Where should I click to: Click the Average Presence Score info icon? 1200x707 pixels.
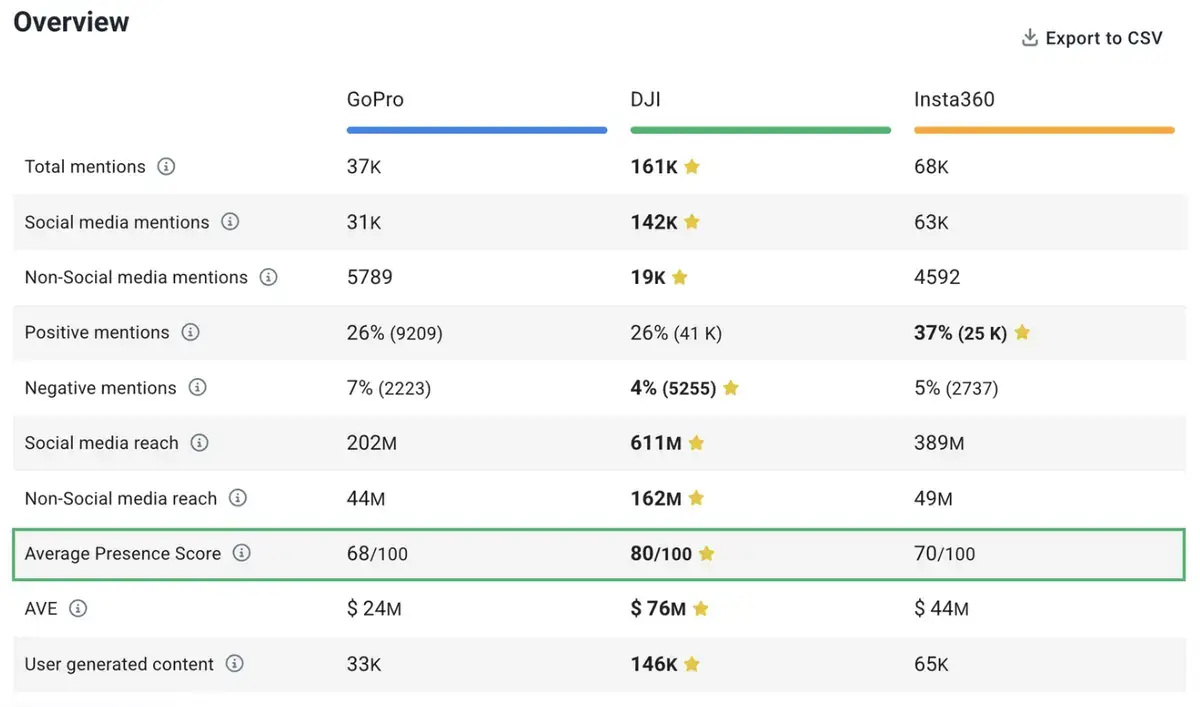[240, 553]
